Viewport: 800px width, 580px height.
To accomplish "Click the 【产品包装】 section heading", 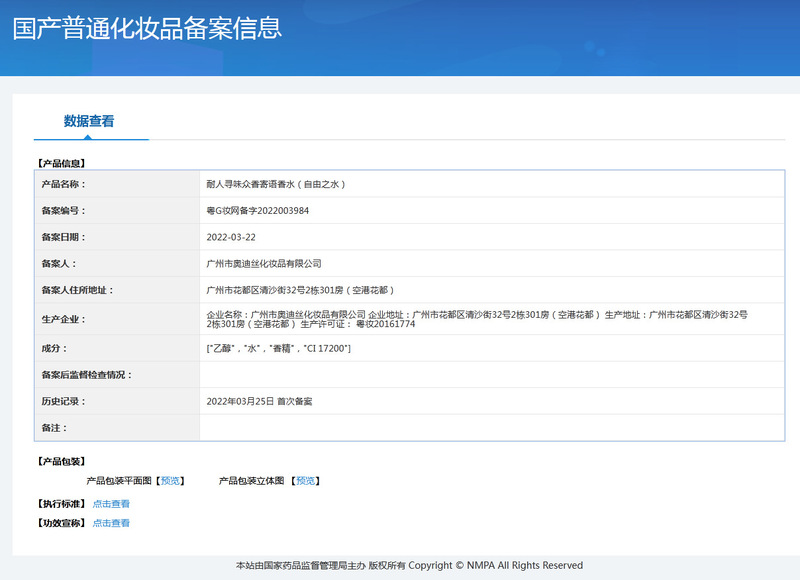I will pyautogui.click(x=61, y=462).
